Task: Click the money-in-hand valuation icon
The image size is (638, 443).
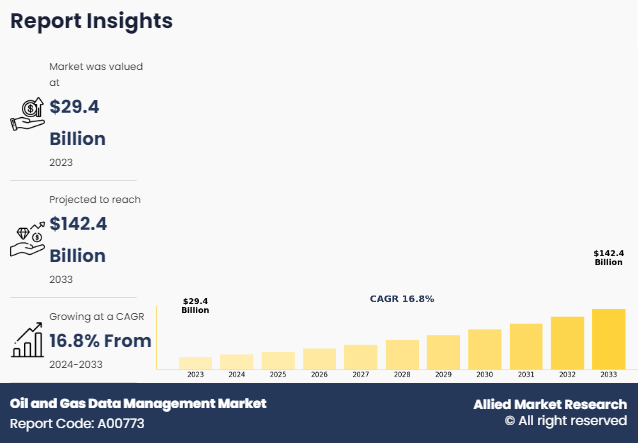Action: (27, 114)
